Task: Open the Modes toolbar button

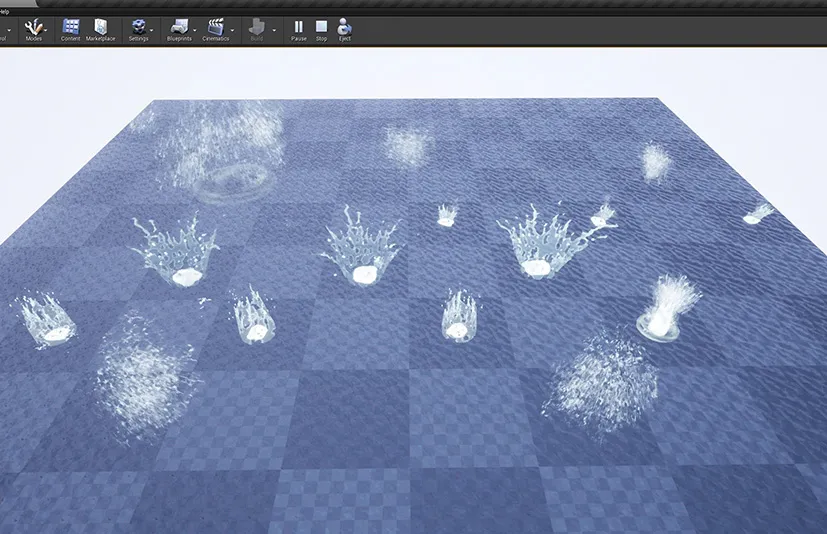Action: pos(34,26)
